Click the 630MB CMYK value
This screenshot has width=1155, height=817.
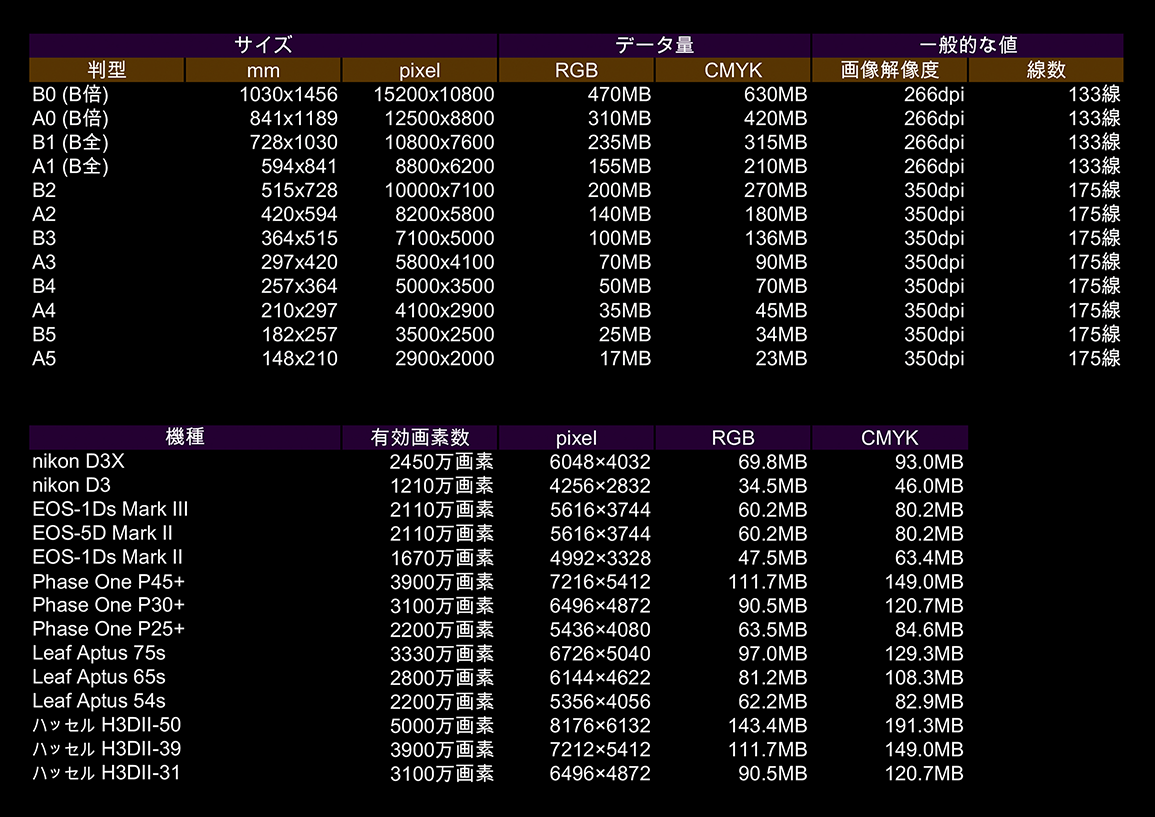pyautogui.click(x=776, y=94)
